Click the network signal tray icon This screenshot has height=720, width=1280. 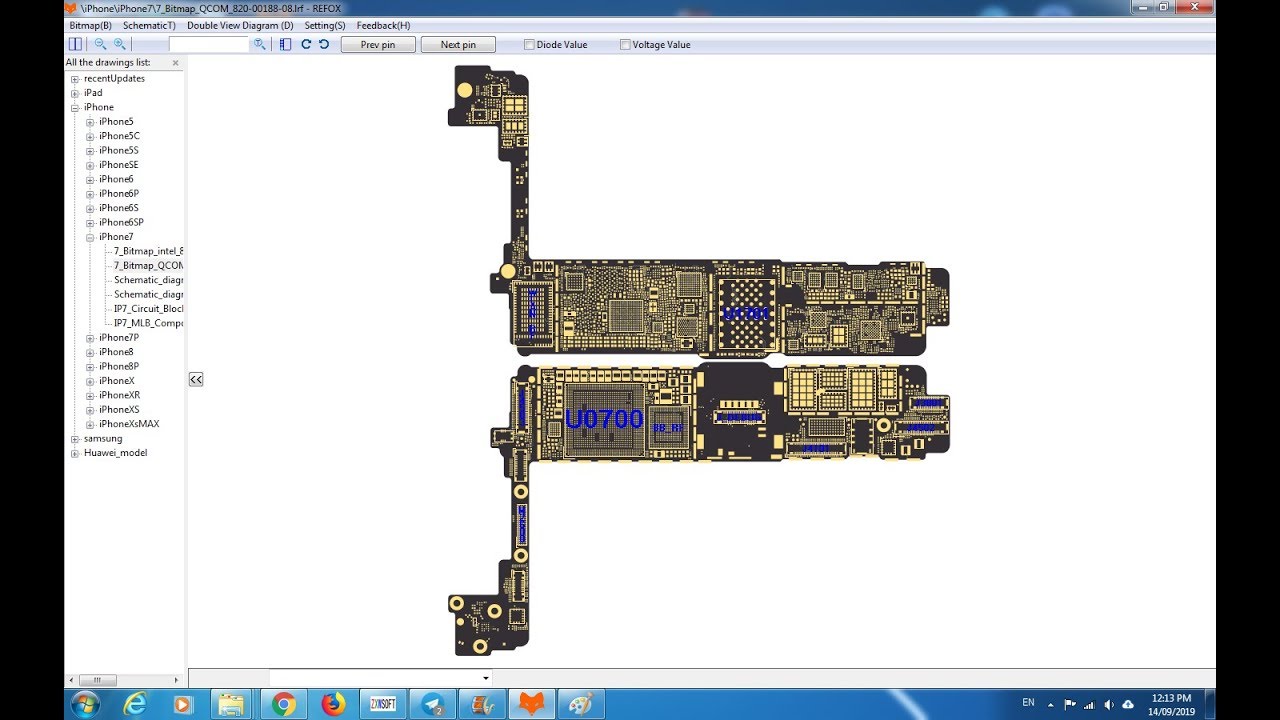pos(1089,704)
